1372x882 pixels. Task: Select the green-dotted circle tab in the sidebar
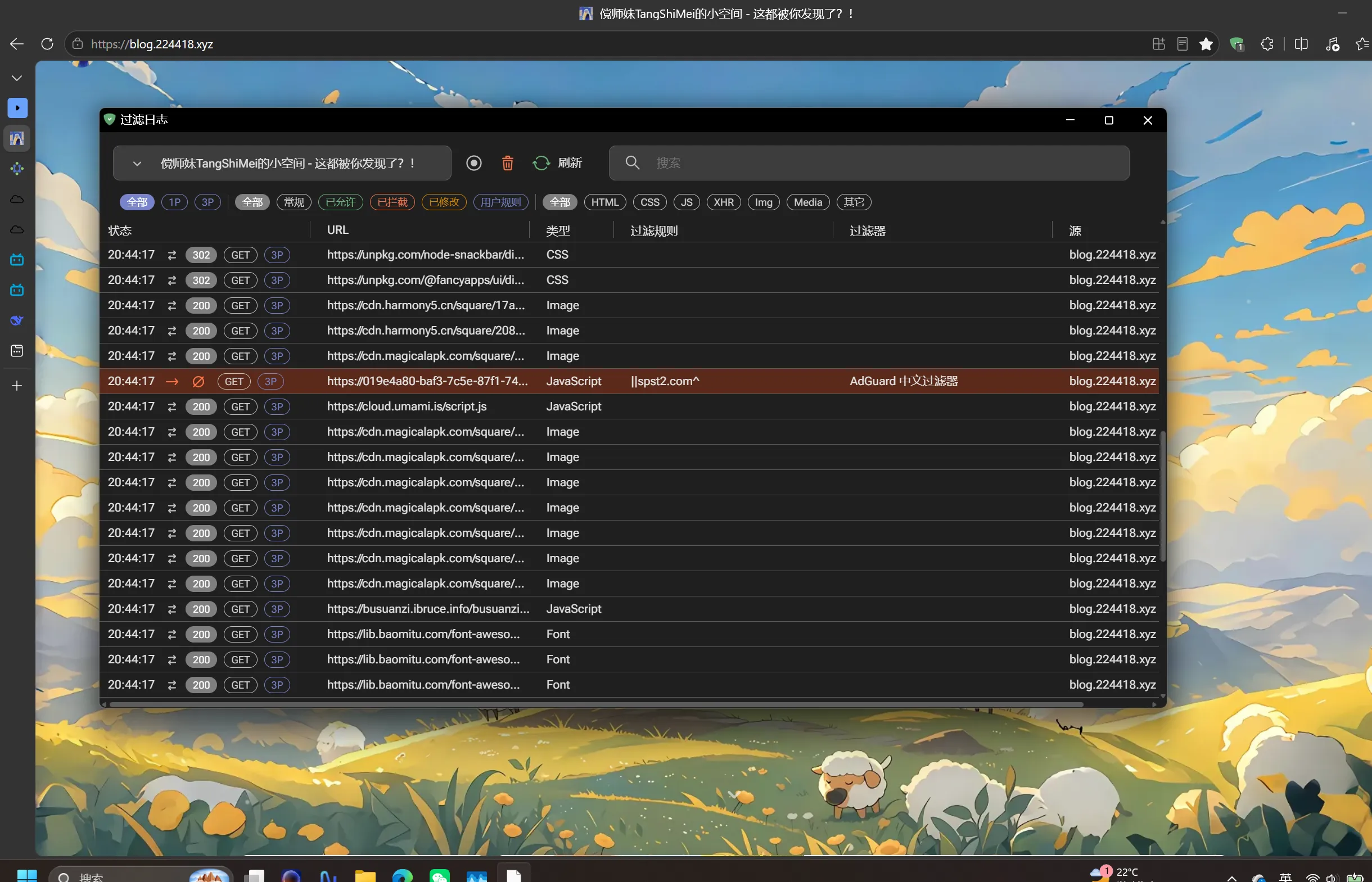click(17, 169)
